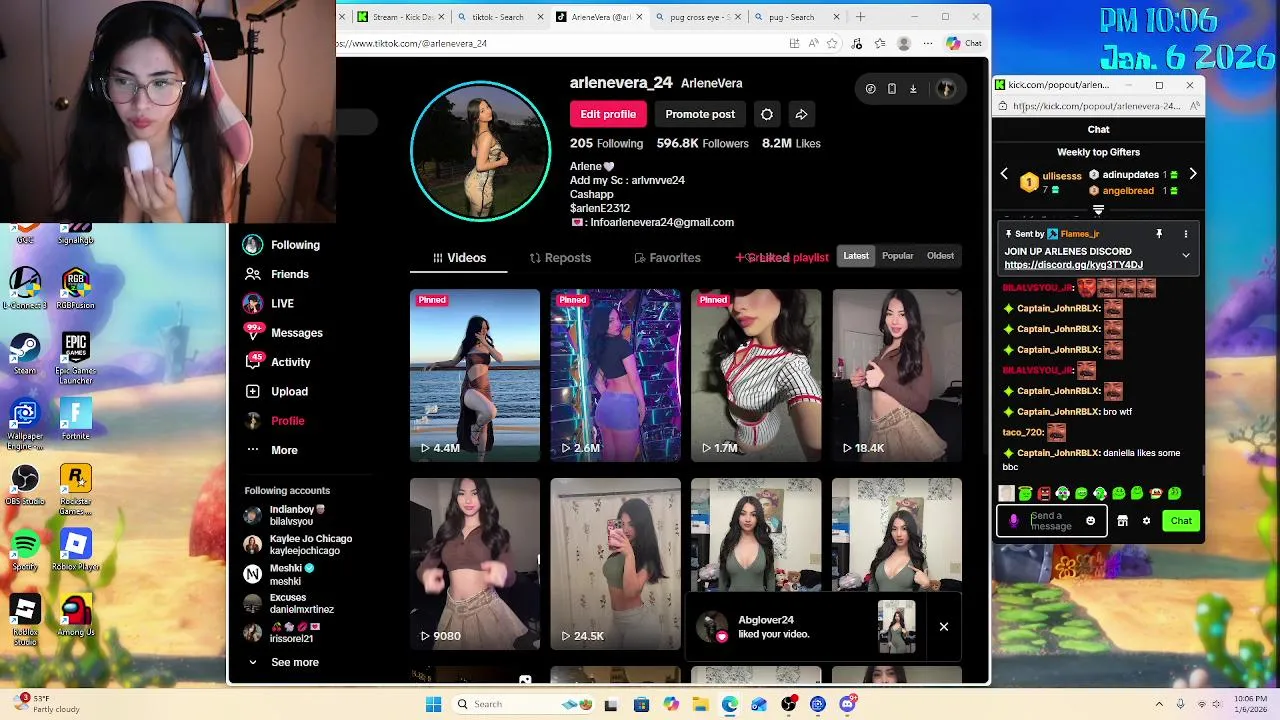Send message with green Chat button
The height and width of the screenshot is (720, 1280).
click(1181, 521)
